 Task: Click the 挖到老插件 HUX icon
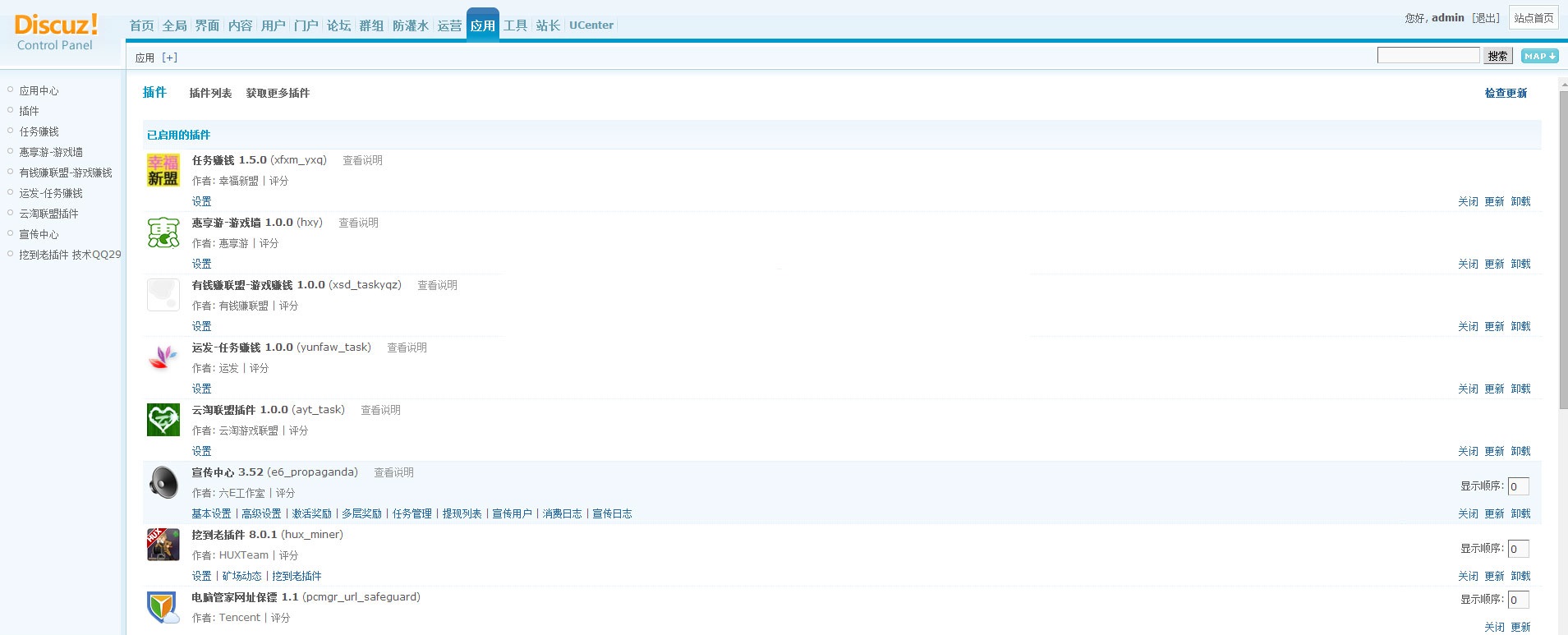pyautogui.click(x=163, y=545)
